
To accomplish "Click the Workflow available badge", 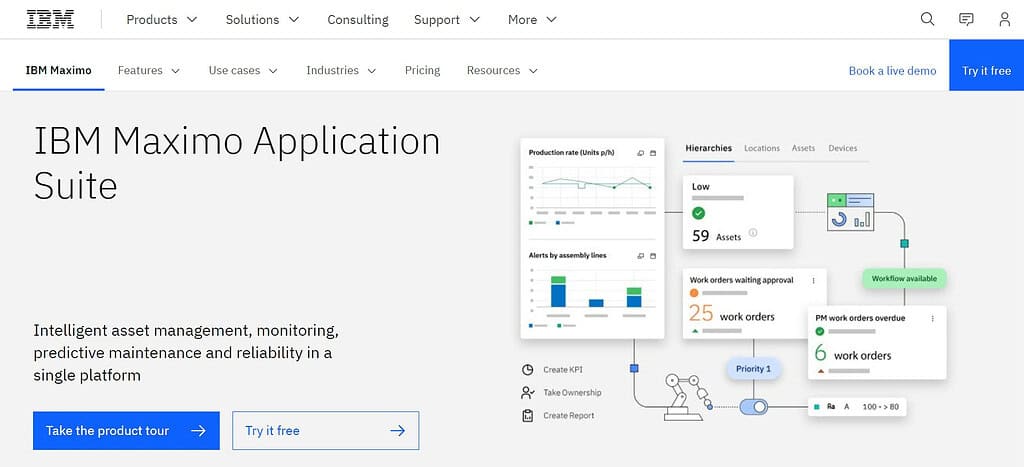I will [x=904, y=279].
